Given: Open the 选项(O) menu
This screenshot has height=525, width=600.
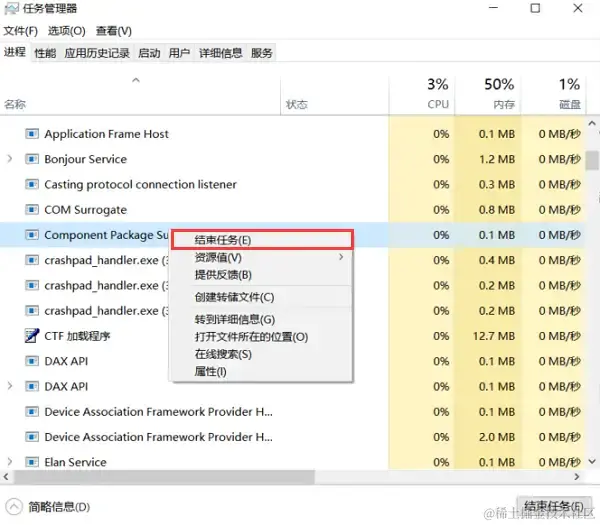Looking at the screenshot, I should (67, 31).
